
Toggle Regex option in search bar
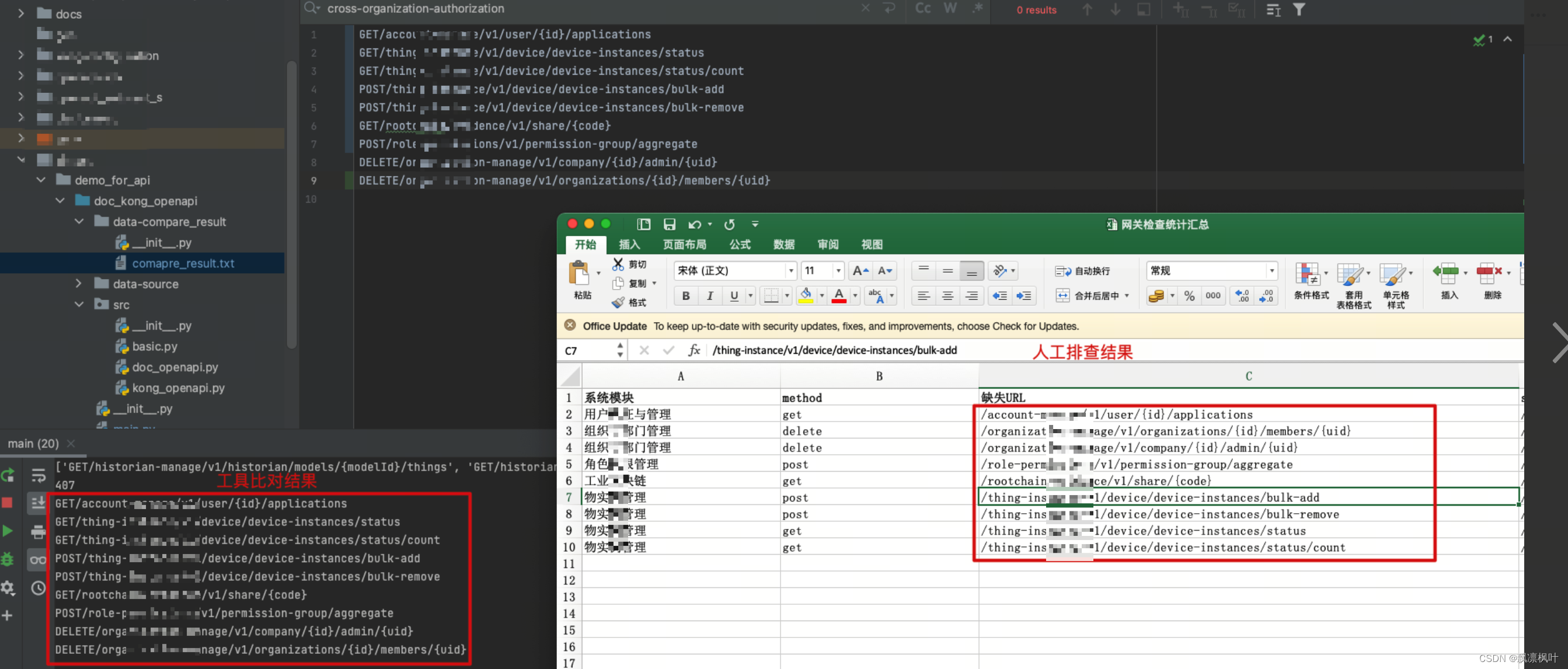coord(977,9)
